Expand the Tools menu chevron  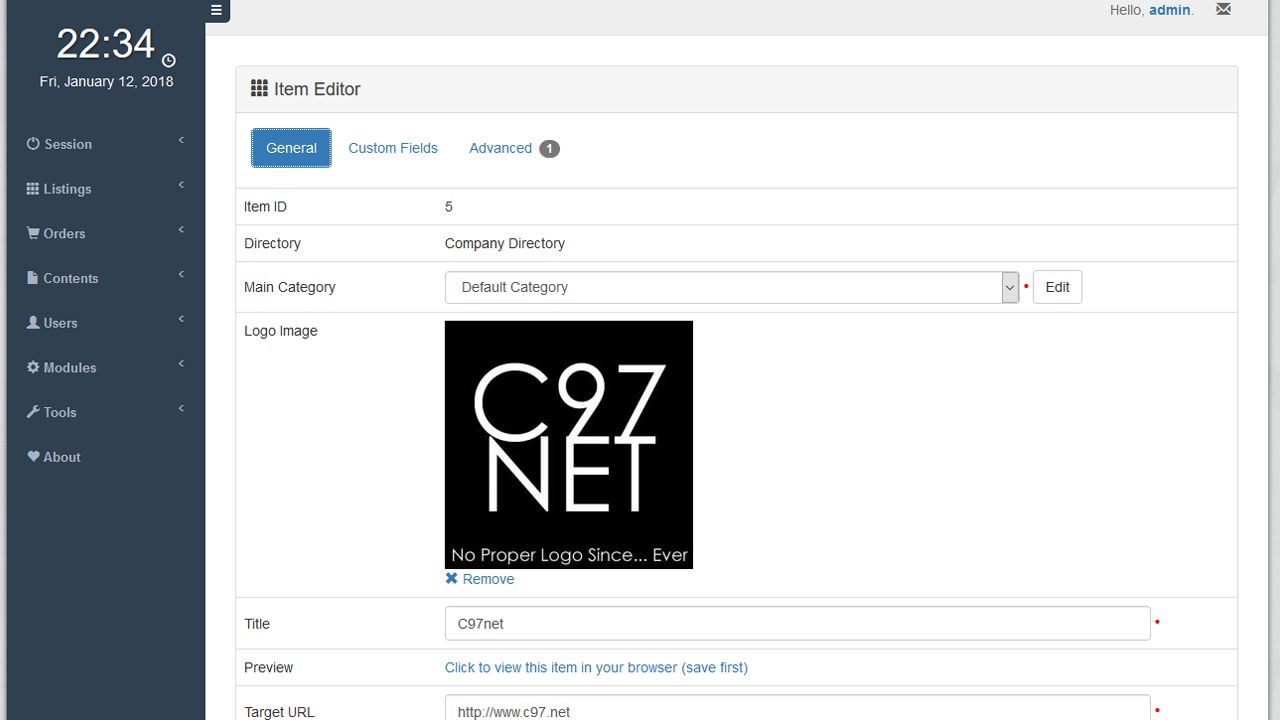pos(181,408)
